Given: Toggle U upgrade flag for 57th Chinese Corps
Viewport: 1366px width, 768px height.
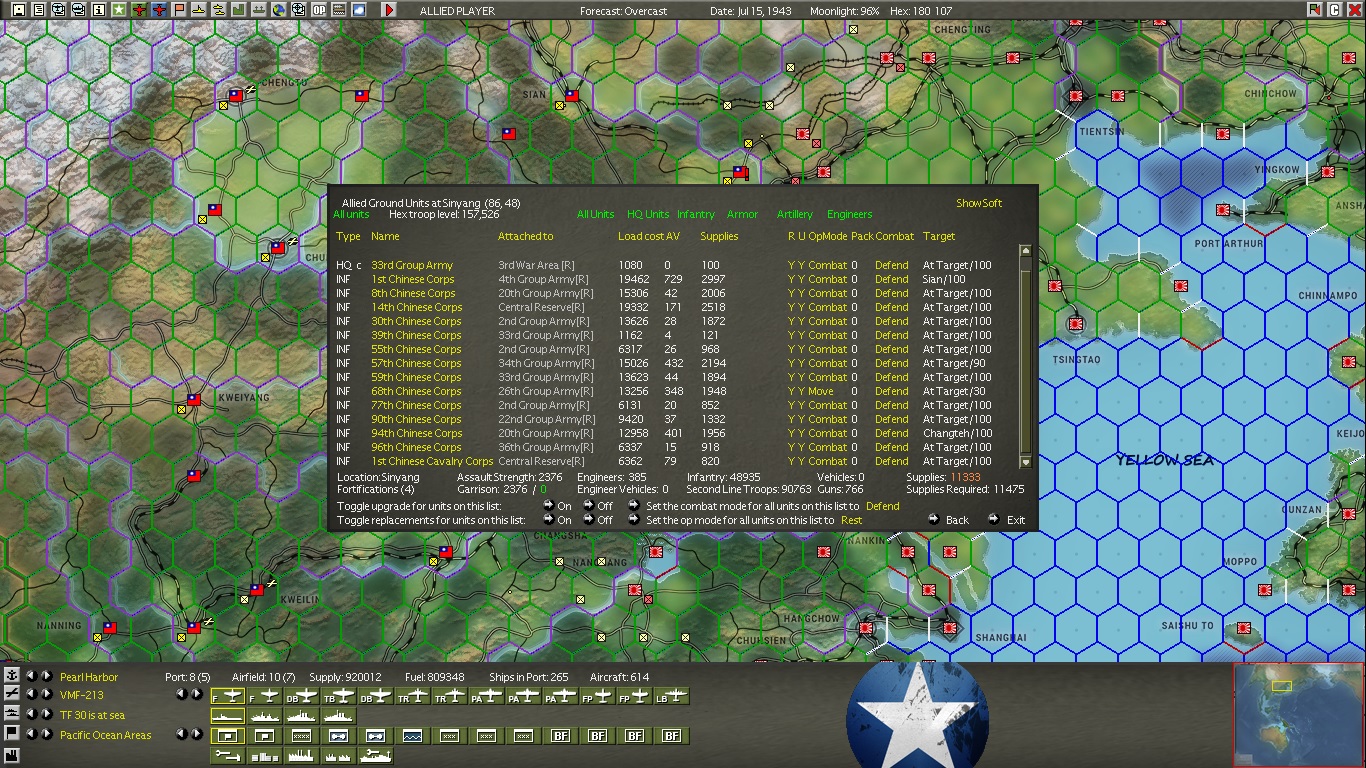Looking at the screenshot, I should pyautogui.click(x=801, y=364).
